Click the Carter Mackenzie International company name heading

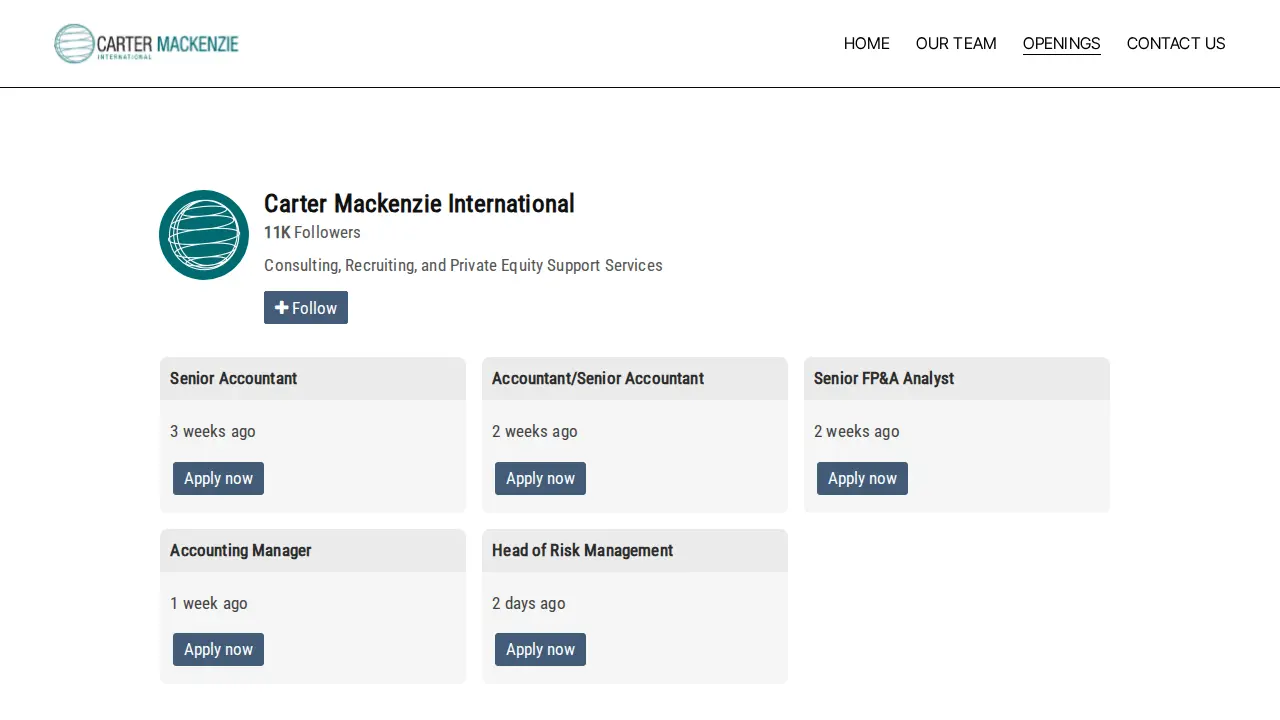click(x=419, y=204)
